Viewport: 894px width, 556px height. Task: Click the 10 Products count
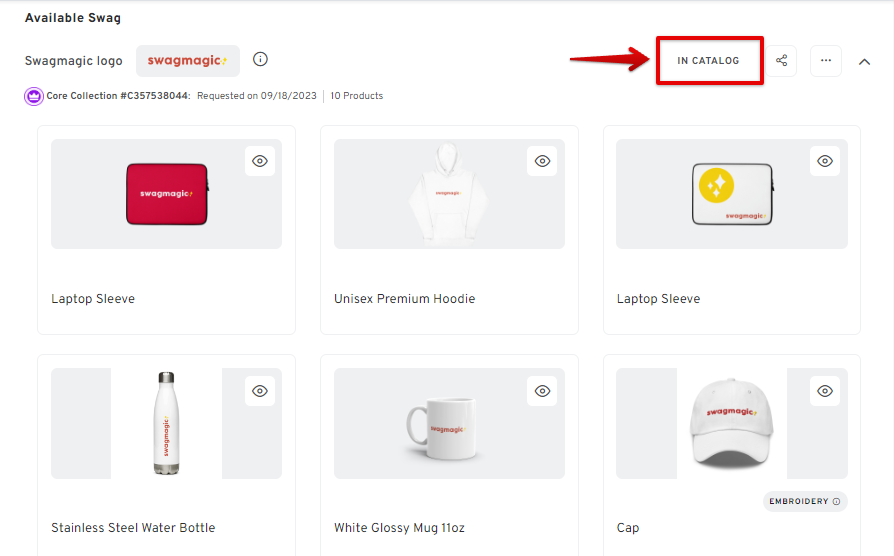click(x=356, y=96)
